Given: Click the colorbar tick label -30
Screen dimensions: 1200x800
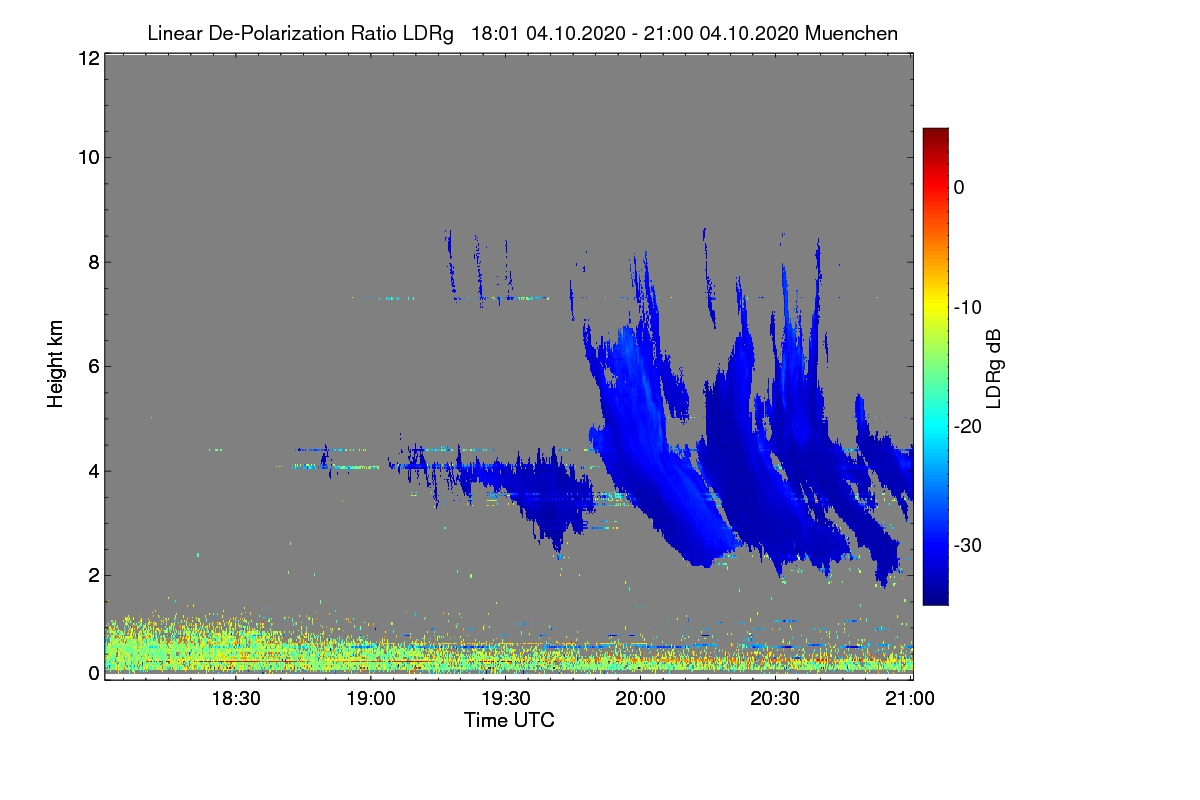Looking at the screenshot, I should [x=967, y=545].
